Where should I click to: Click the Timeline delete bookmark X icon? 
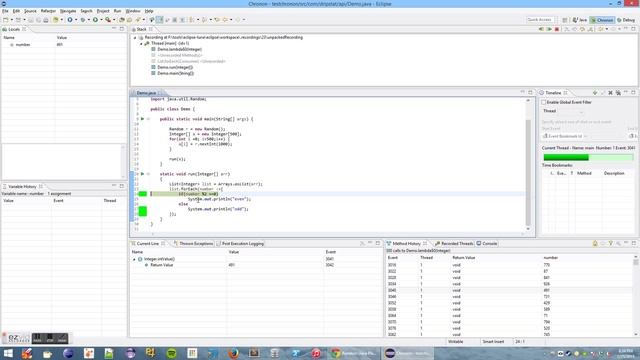coord(610,93)
